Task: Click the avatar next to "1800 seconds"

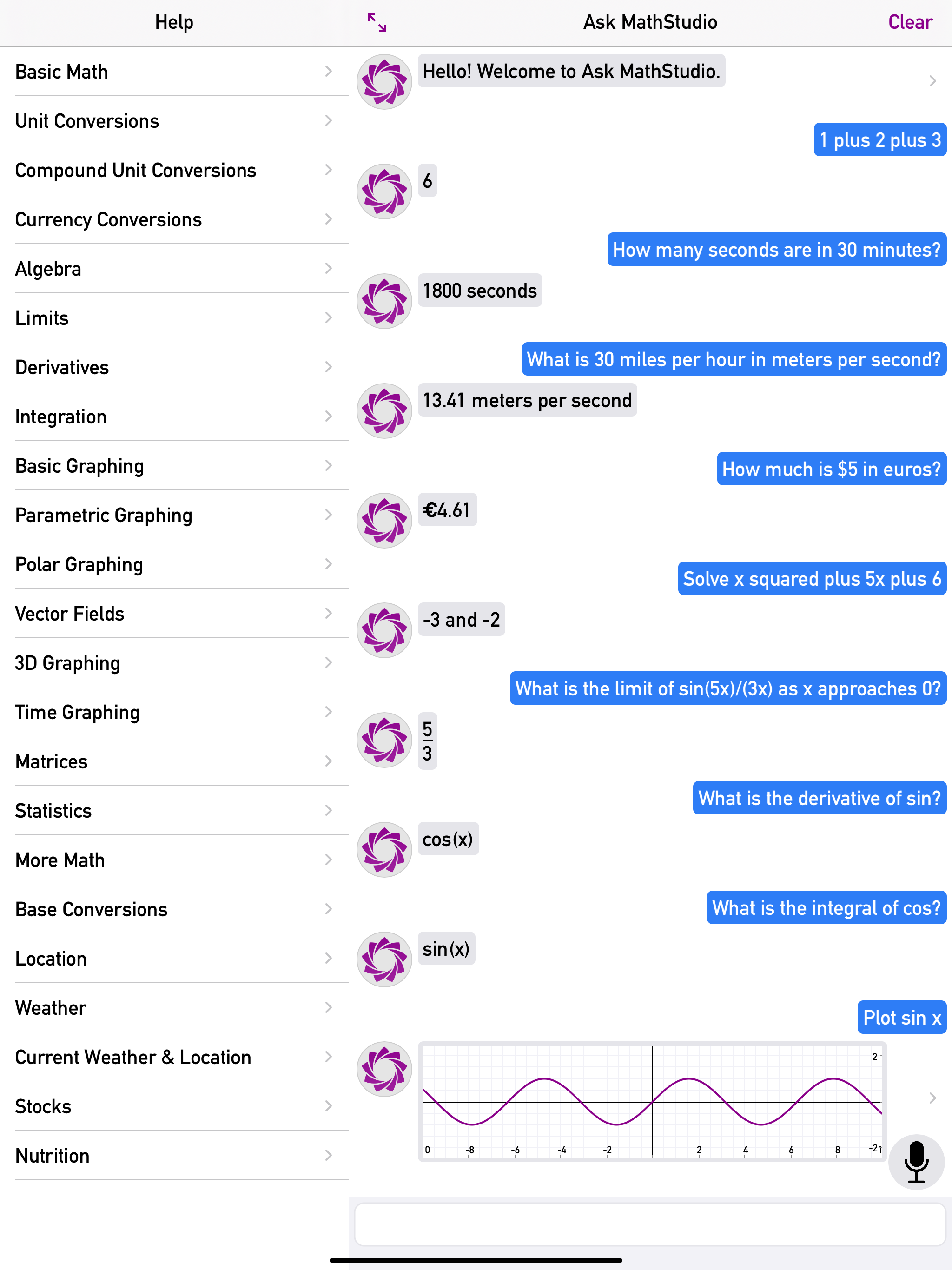Action: [383, 300]
